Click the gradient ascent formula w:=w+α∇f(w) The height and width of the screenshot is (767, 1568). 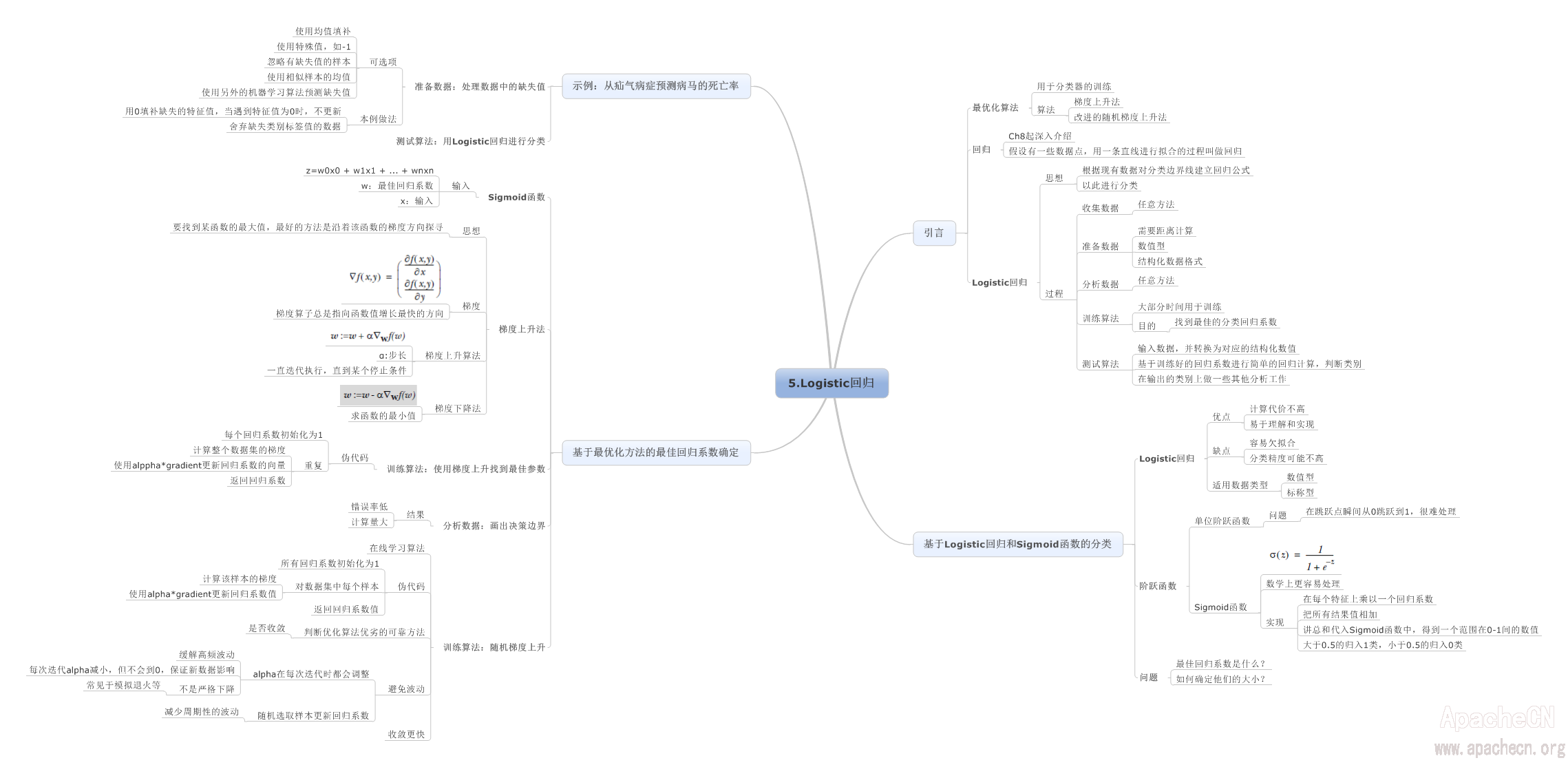[x=368, y=336]
